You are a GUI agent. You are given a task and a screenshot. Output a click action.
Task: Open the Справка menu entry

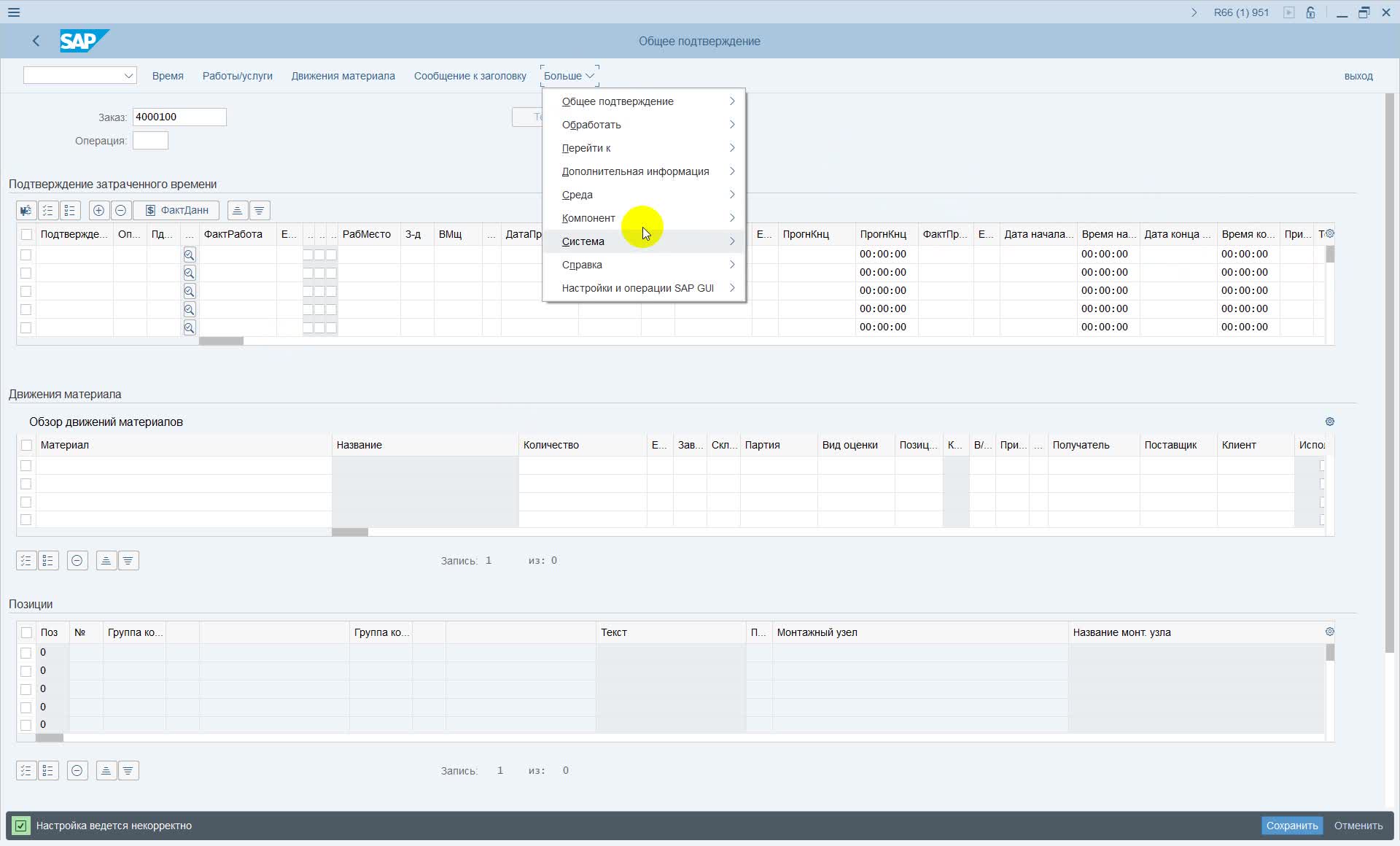coord(645,265)
